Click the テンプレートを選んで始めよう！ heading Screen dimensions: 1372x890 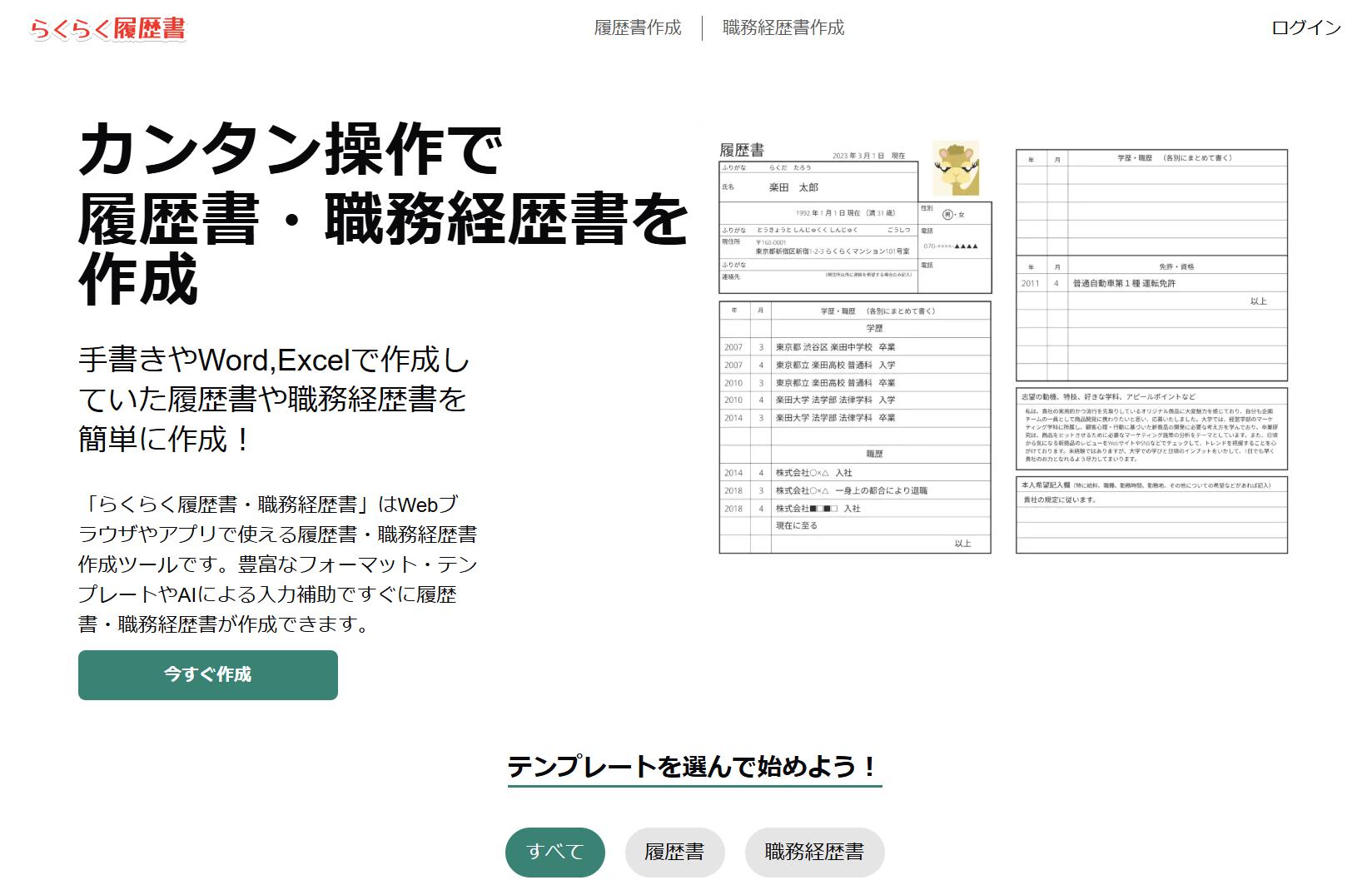(693, 766)
